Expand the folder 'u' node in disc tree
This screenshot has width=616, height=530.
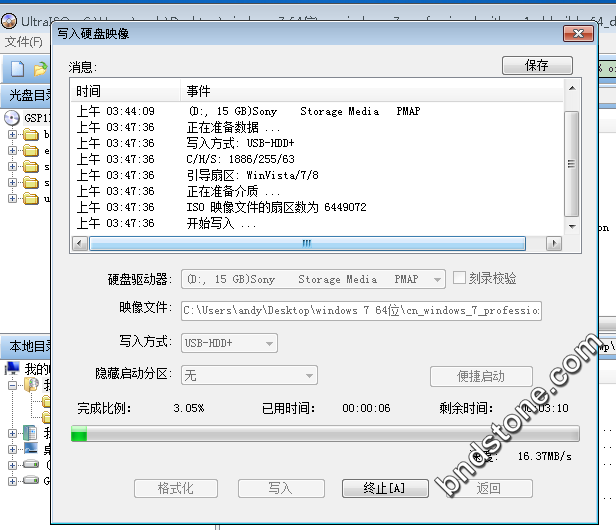point(12,199)
